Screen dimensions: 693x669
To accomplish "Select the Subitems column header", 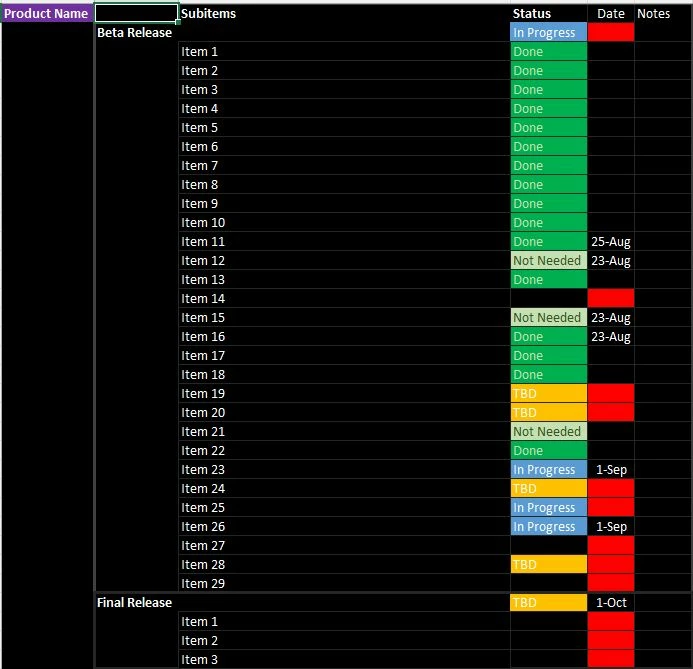I will tap(344, 14).
